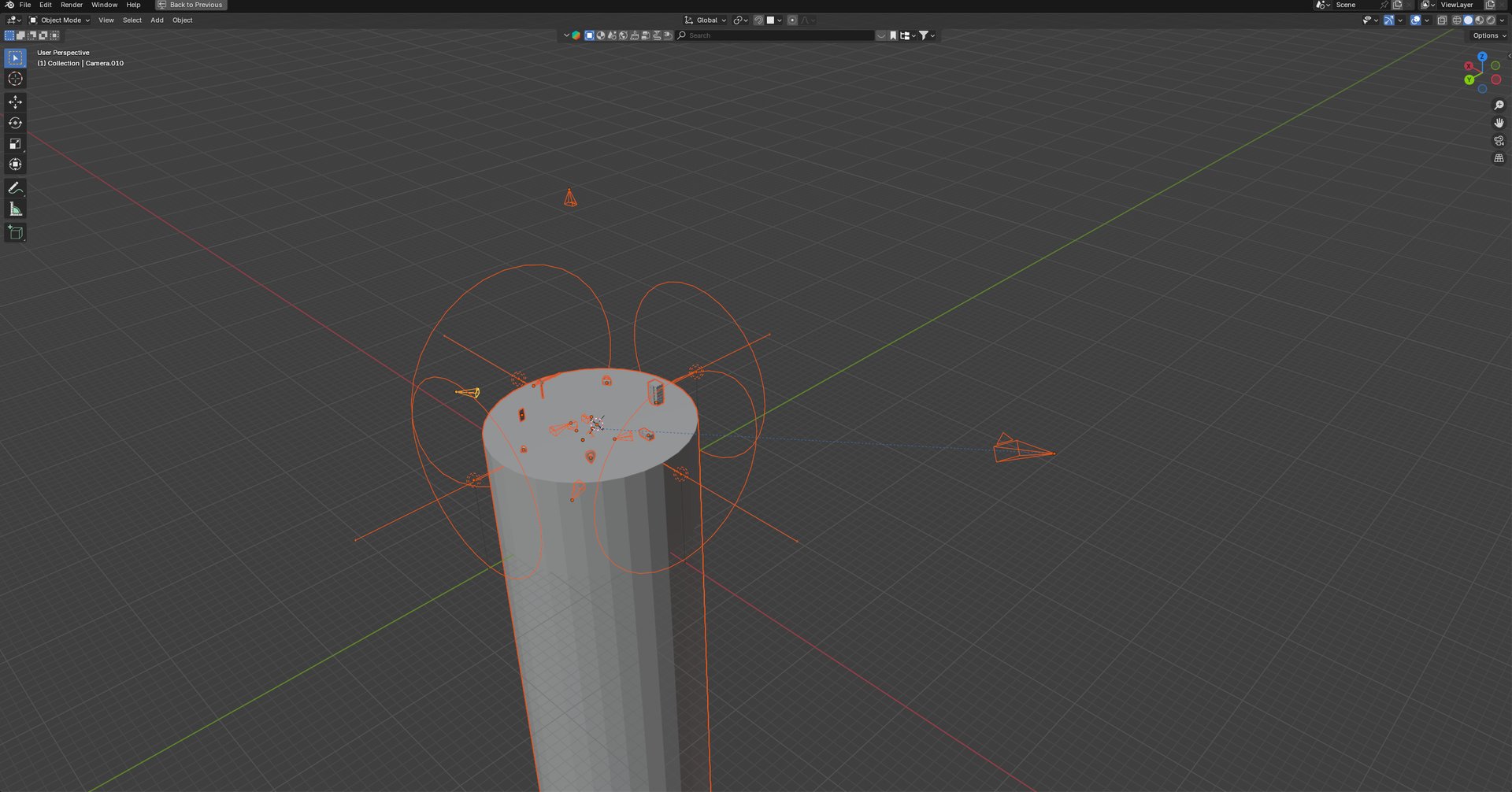
Task: Activate the 3D Cursor tool
Action: coord(15,79)
